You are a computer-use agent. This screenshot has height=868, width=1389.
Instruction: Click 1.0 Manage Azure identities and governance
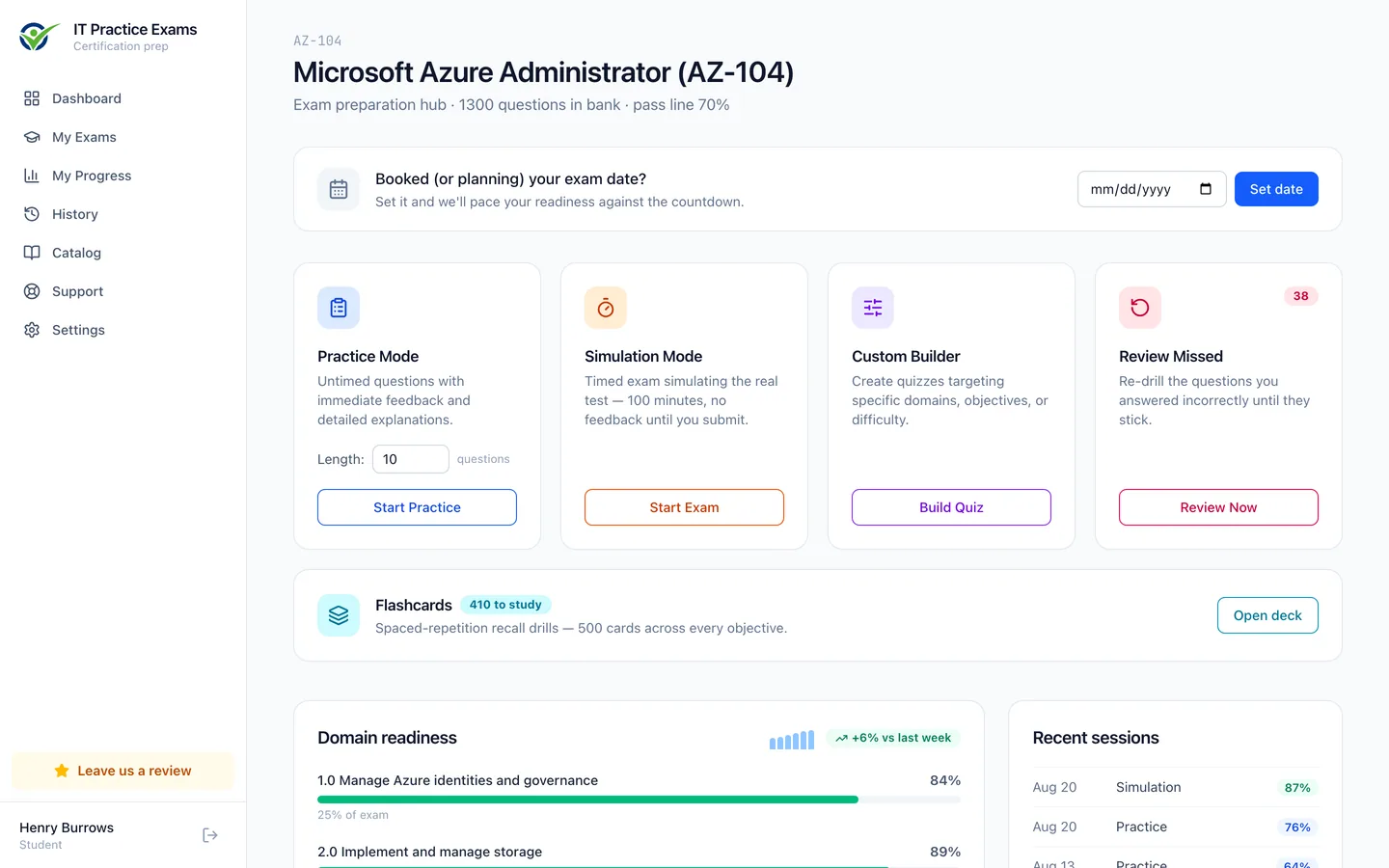coord(458,780)
